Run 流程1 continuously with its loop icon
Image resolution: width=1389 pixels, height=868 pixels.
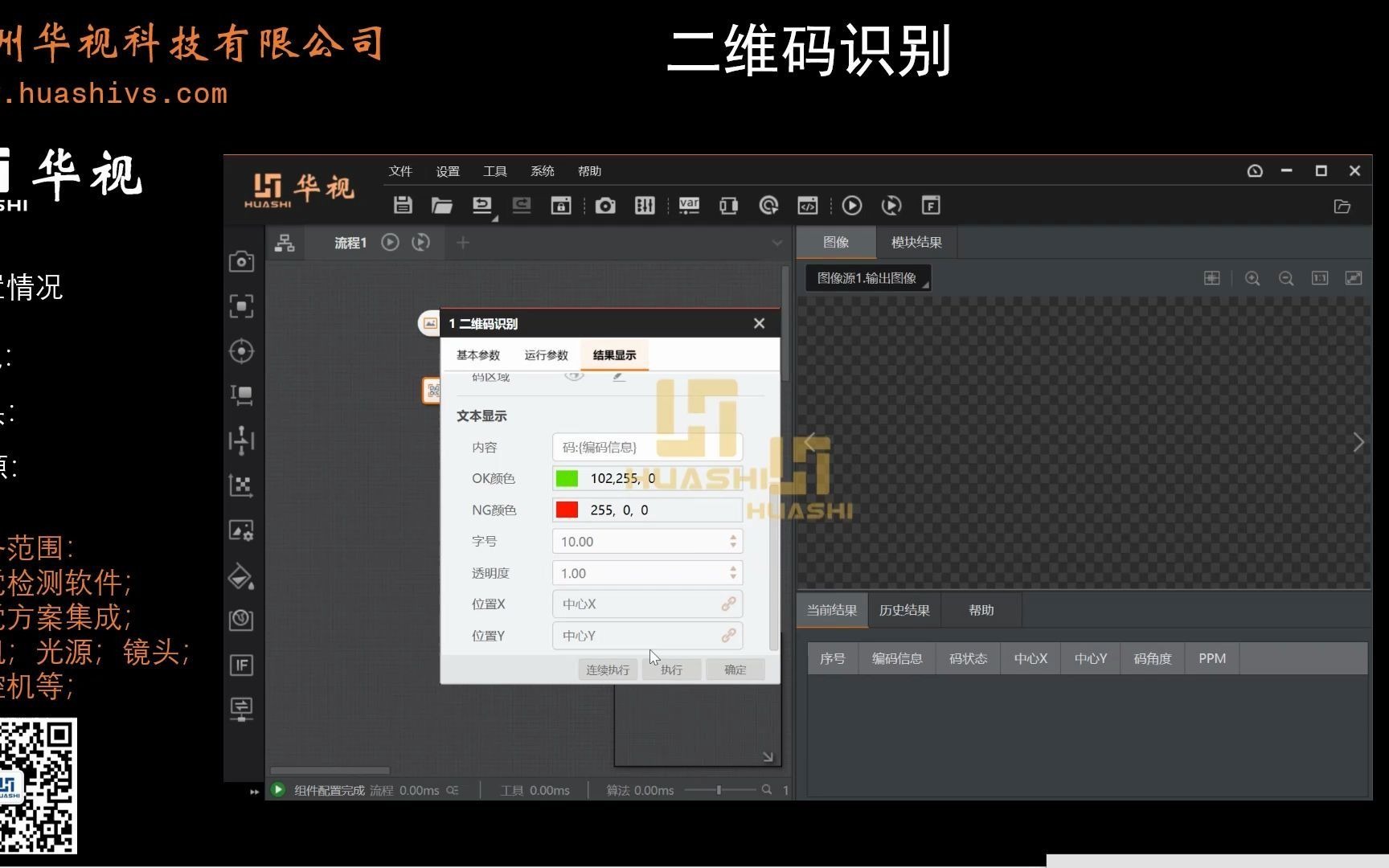pos(420,242)
